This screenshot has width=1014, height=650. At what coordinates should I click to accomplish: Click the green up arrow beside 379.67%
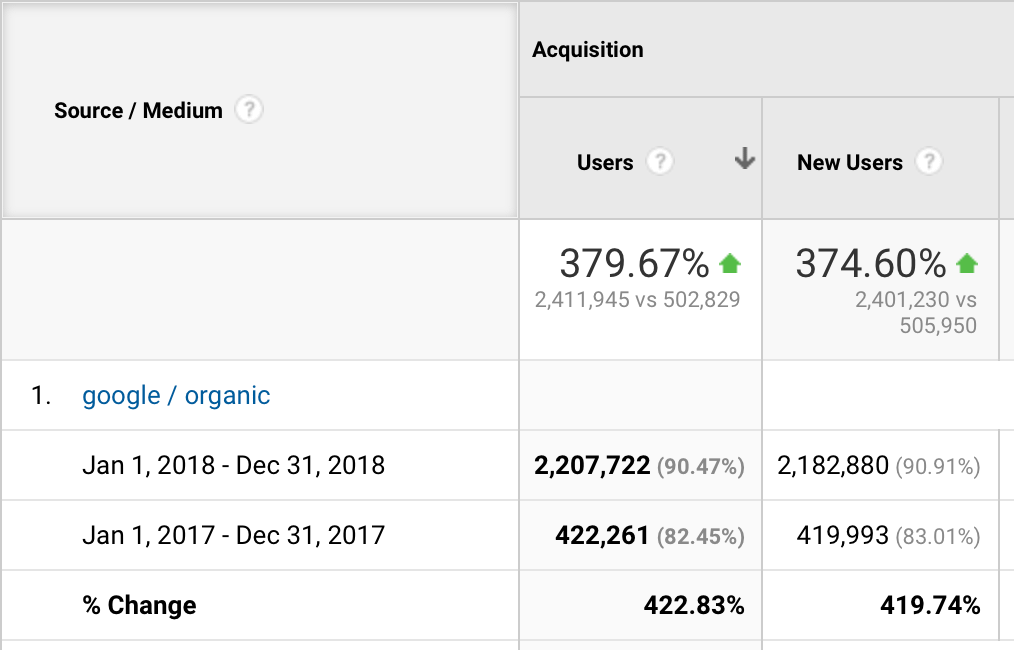coord(730,264)
